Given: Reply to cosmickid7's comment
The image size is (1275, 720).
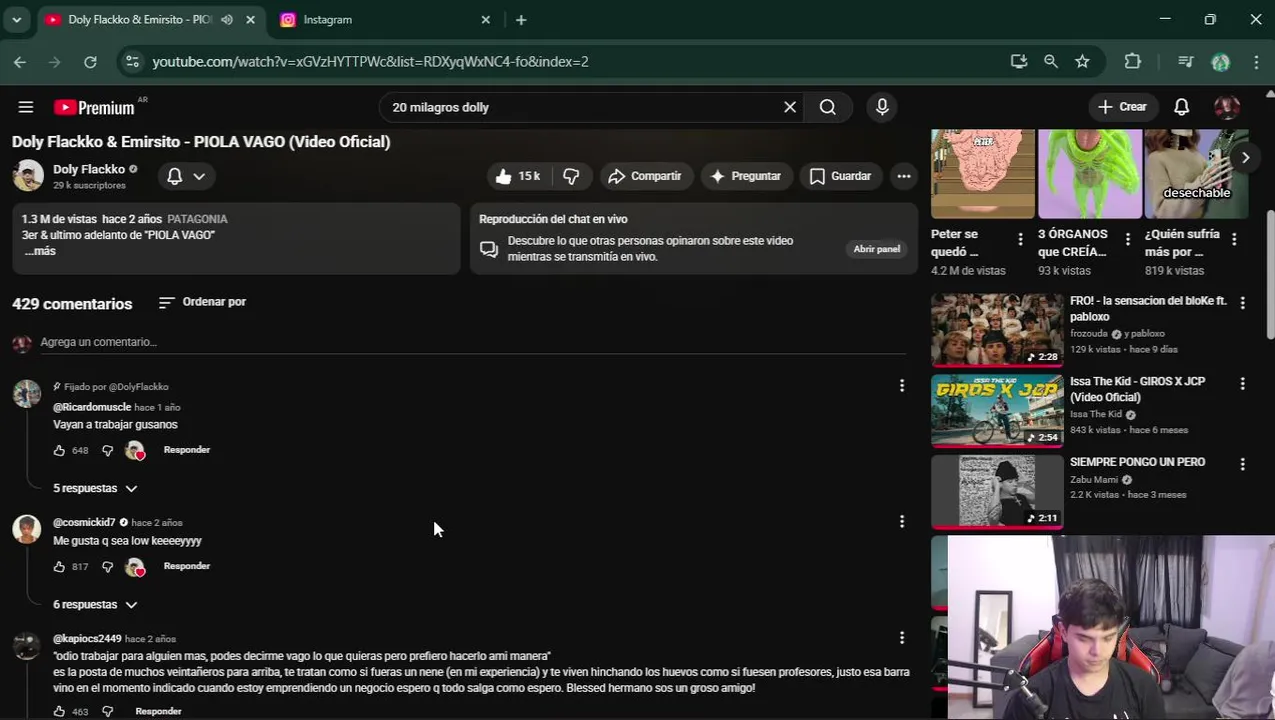Looking at the screenshot, I should [x=187, y=566].
